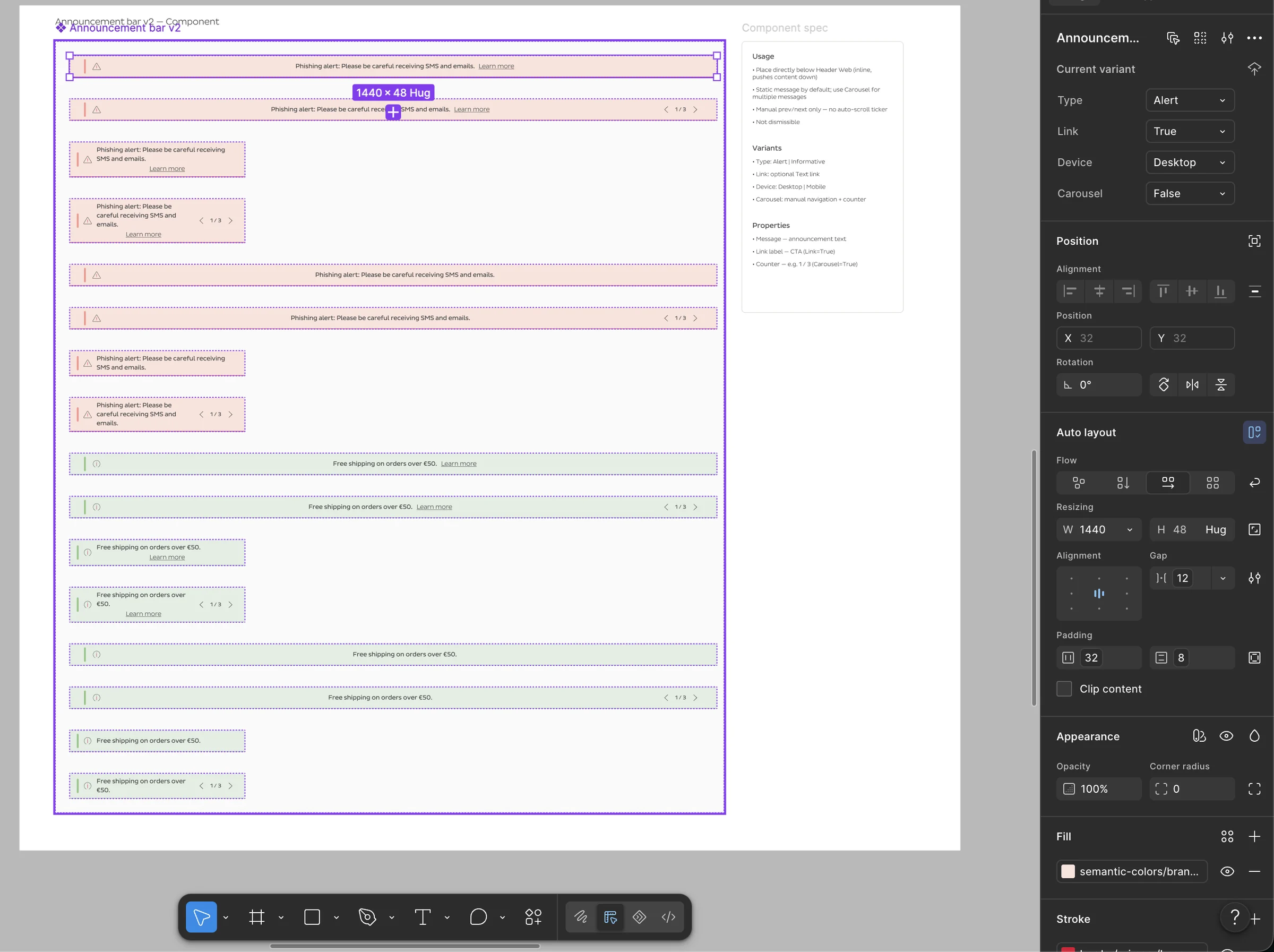
Task: Click Announcement bar v2 component set label
Action: click(x=118, y=28)
